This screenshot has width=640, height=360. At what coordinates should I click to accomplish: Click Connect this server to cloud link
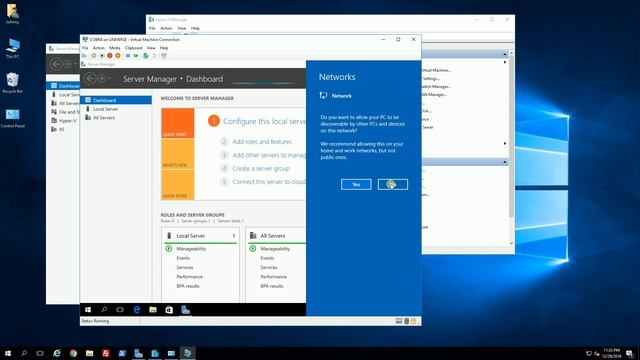click(269, 182)
